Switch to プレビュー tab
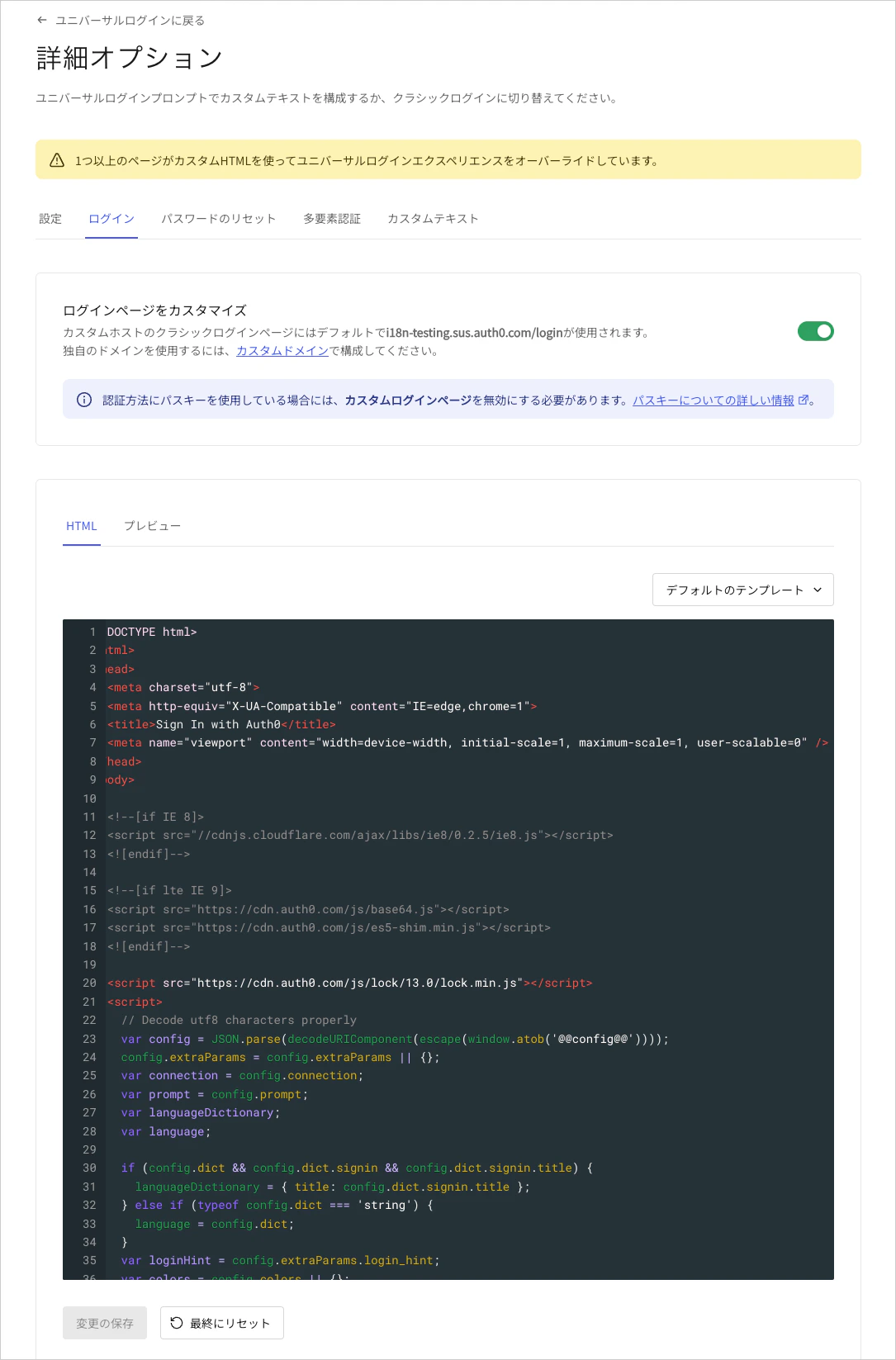The width and height of the screenshot is (896, 1360). point(152,526)
